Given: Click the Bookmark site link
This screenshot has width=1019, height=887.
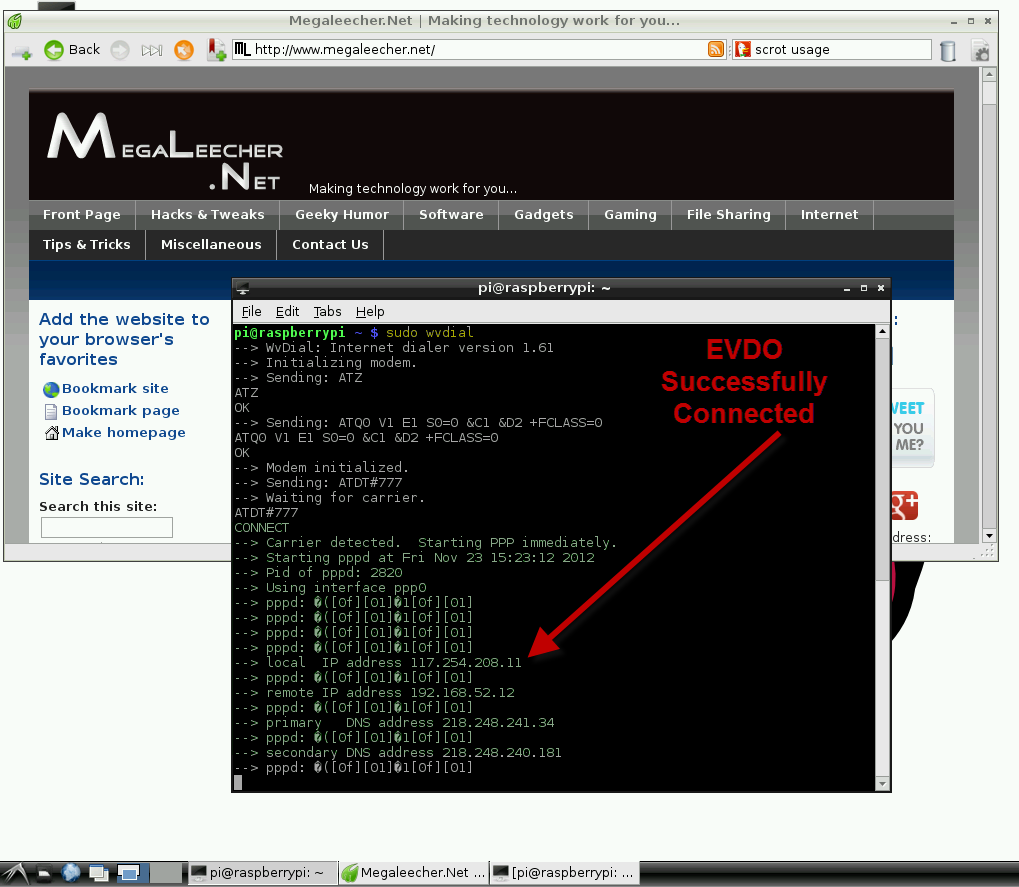Looking at the screenshot, I should [x=115, y=389].
